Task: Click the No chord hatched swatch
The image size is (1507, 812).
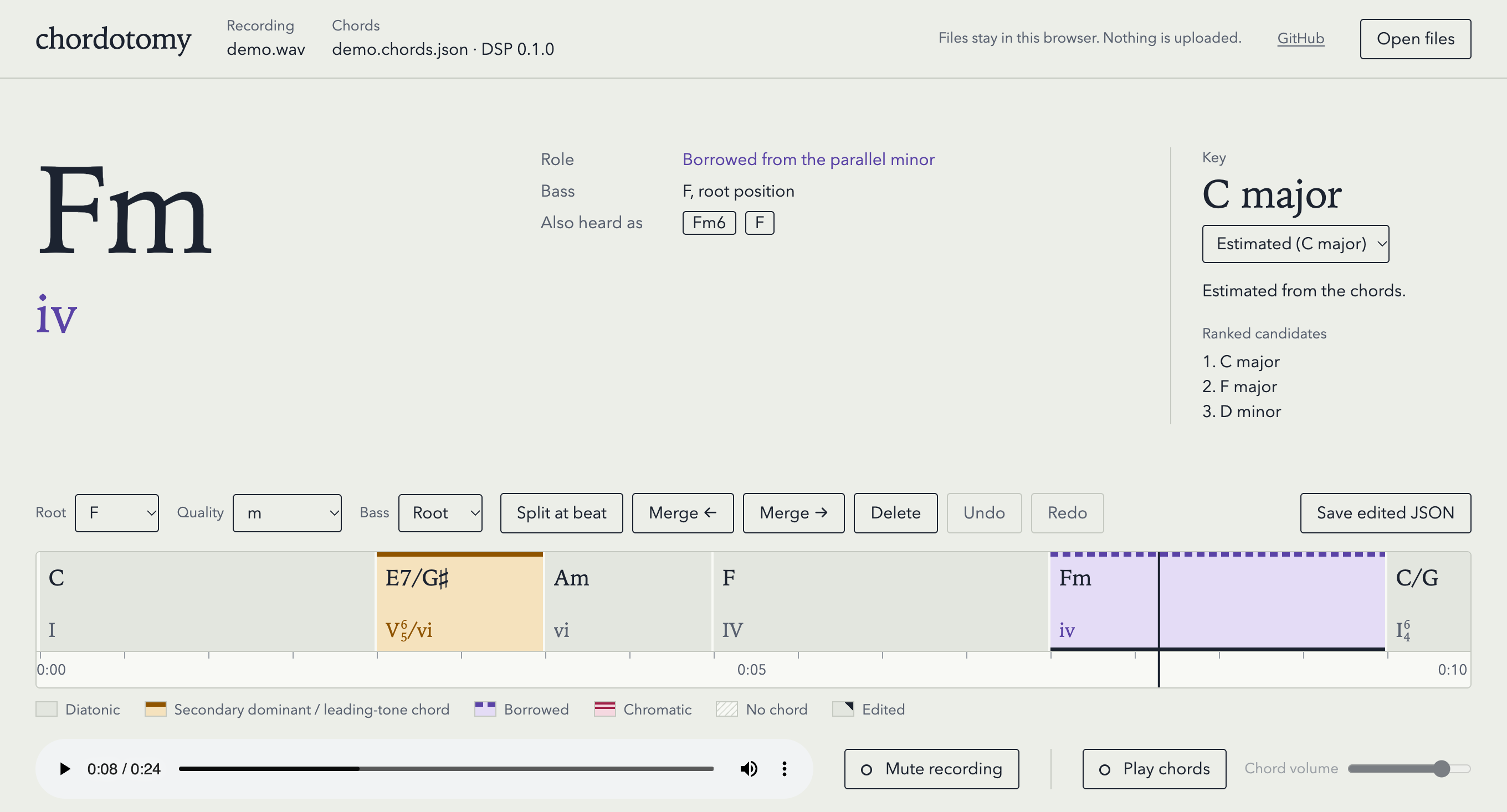Action: [726, 709]
